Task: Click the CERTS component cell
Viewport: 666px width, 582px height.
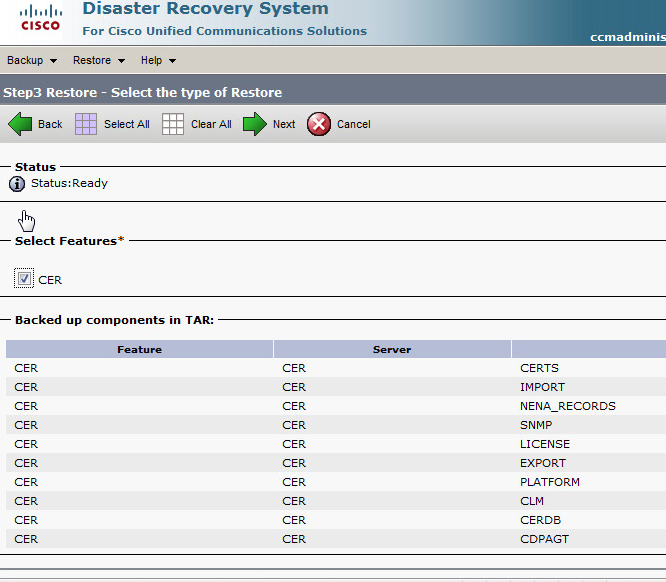Action: tap(539, 368)
